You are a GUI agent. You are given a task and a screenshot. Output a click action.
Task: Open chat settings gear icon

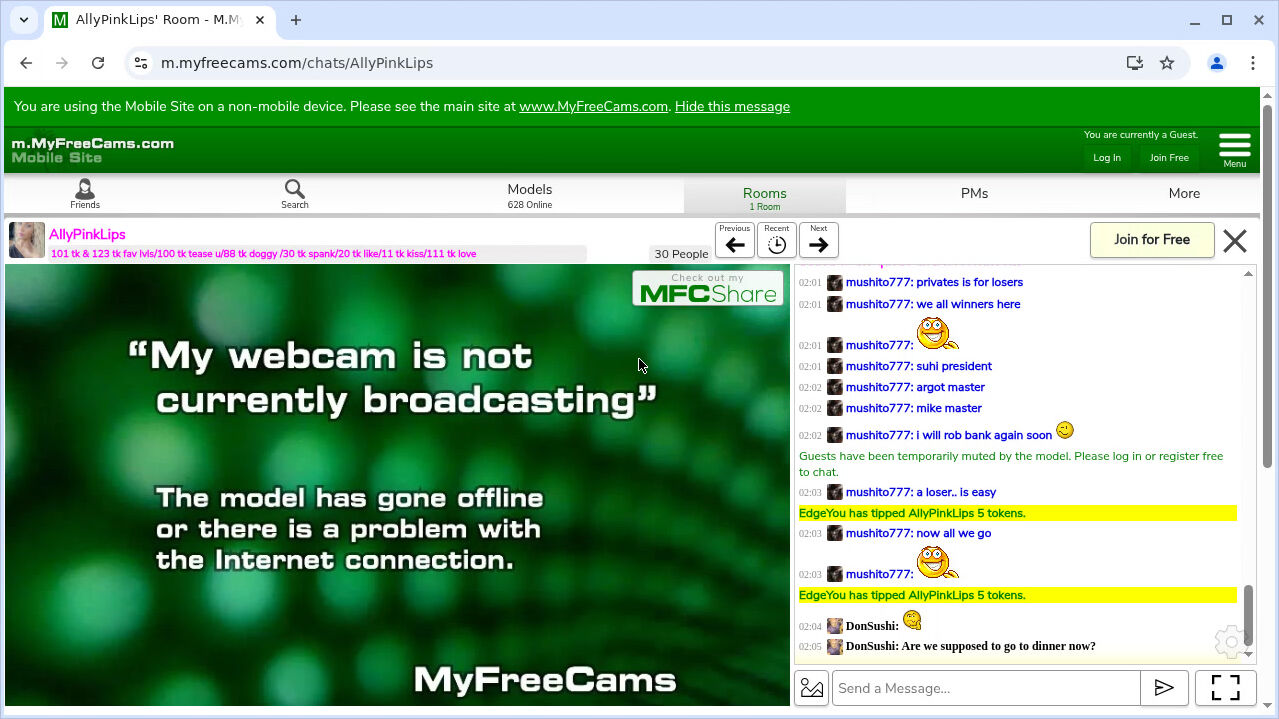click(x=1228, y=641)
